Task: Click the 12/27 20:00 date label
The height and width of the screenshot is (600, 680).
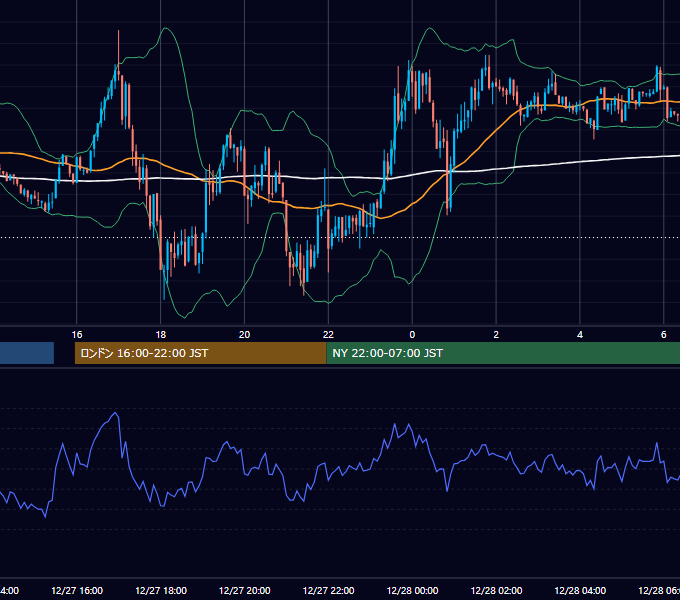Action: tap(245, 590)
